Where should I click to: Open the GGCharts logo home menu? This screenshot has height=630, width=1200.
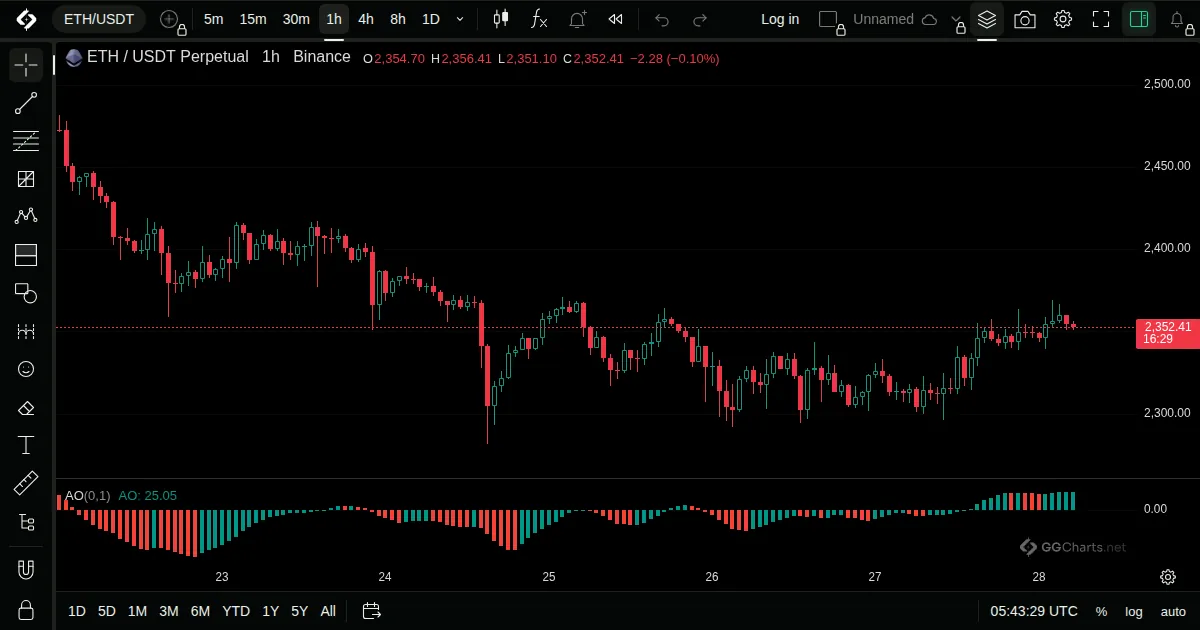tap(26, 19)
